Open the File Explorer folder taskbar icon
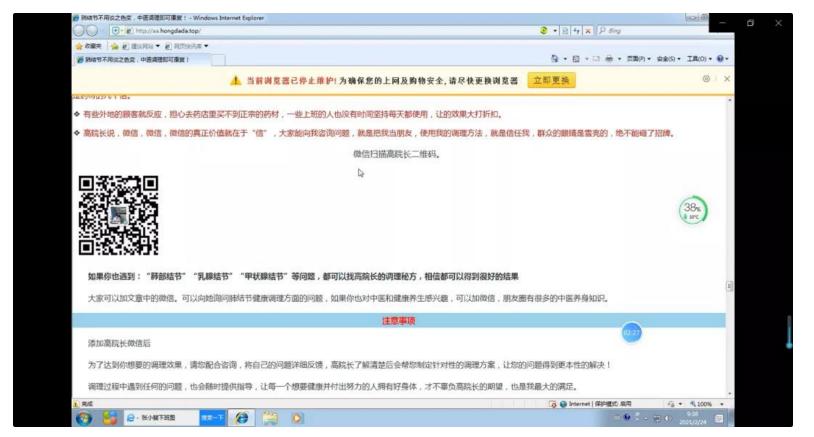Image resolution: width=814 pixels, height=437 pixels. point(270,418)
